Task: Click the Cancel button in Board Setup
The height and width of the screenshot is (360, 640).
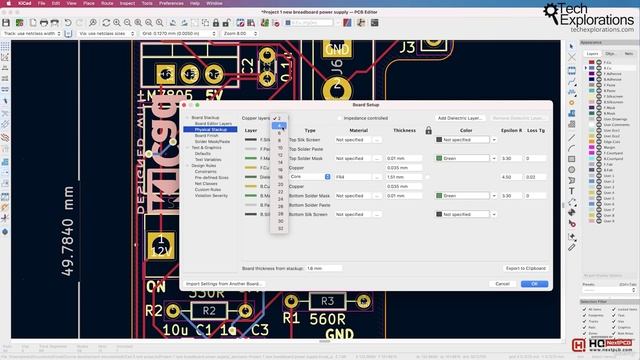Action: [502, 284]
